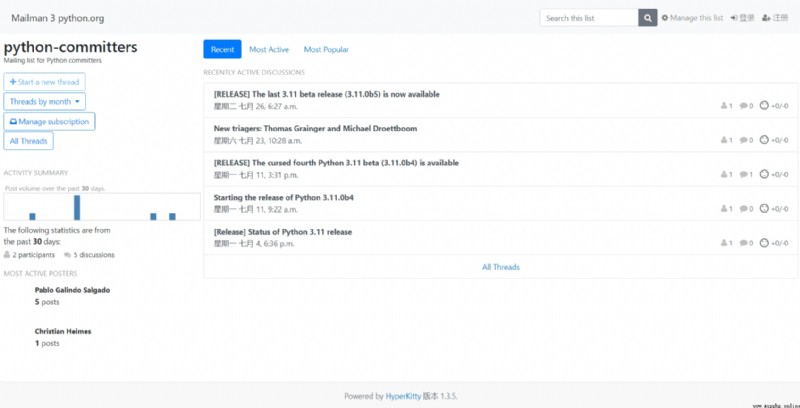This screenshot has height=408, width=800.
Task: Click the date 星期一 七月 11, 9:22 a.m.
Action: coord(256,210)
